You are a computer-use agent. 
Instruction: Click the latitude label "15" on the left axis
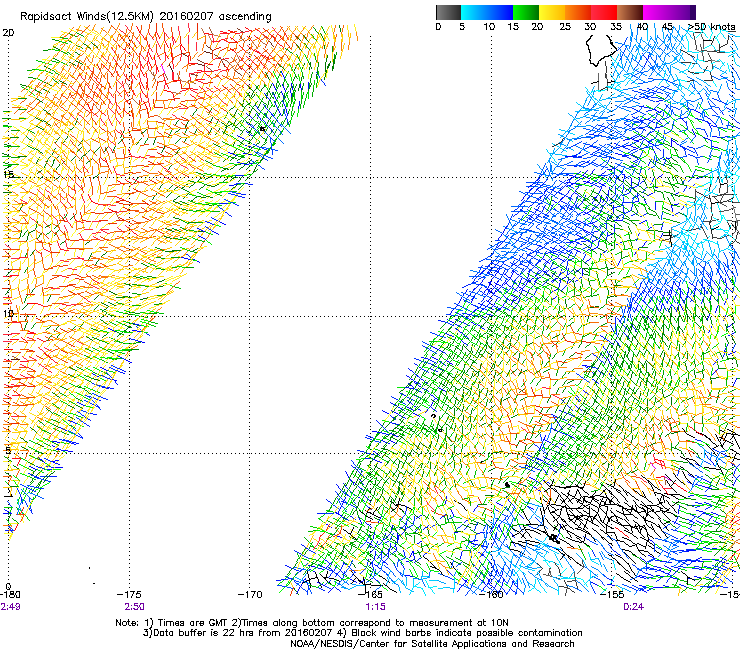8,175
